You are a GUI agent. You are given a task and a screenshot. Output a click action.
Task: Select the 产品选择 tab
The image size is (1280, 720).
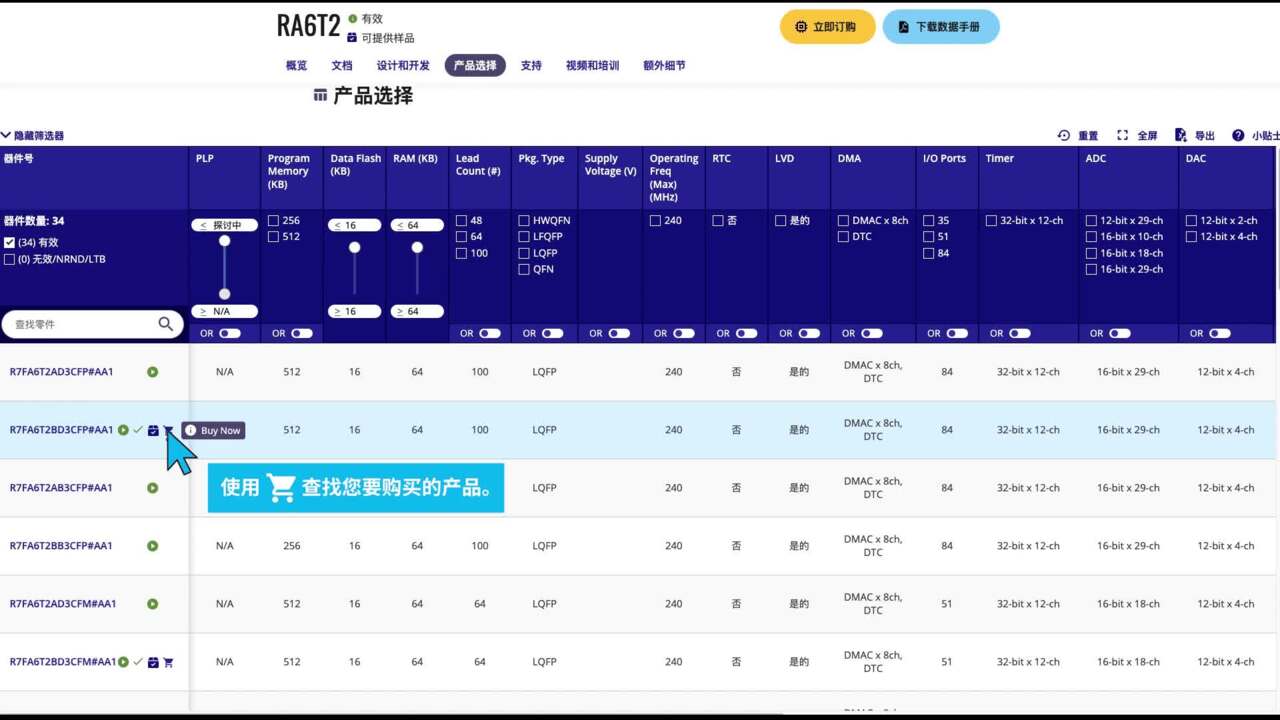click(x=475, y=66)
